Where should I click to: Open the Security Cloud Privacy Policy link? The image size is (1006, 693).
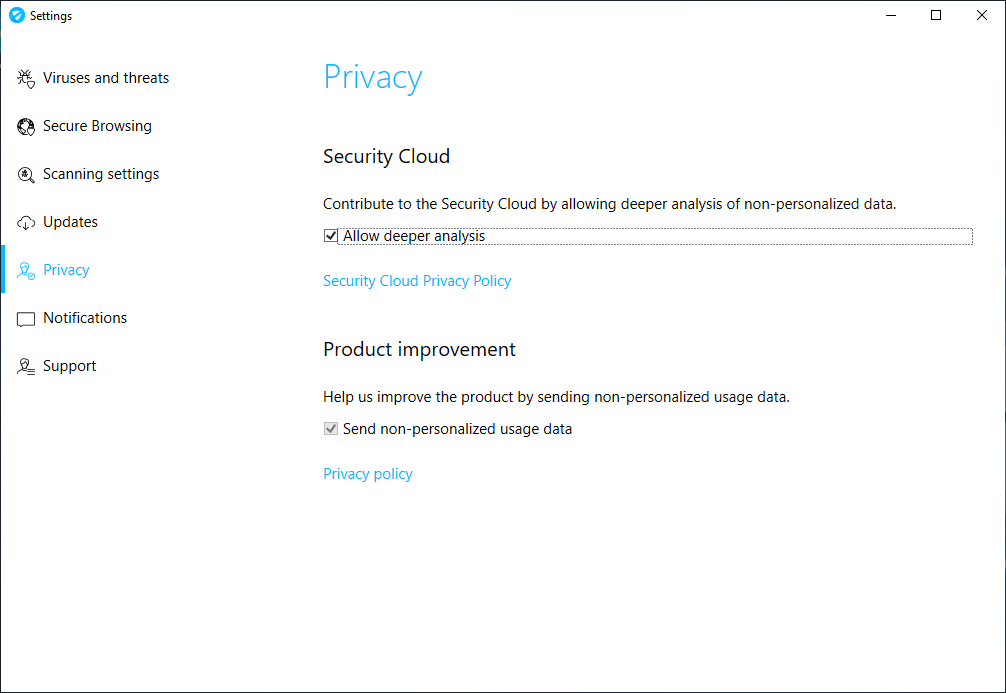417,281
